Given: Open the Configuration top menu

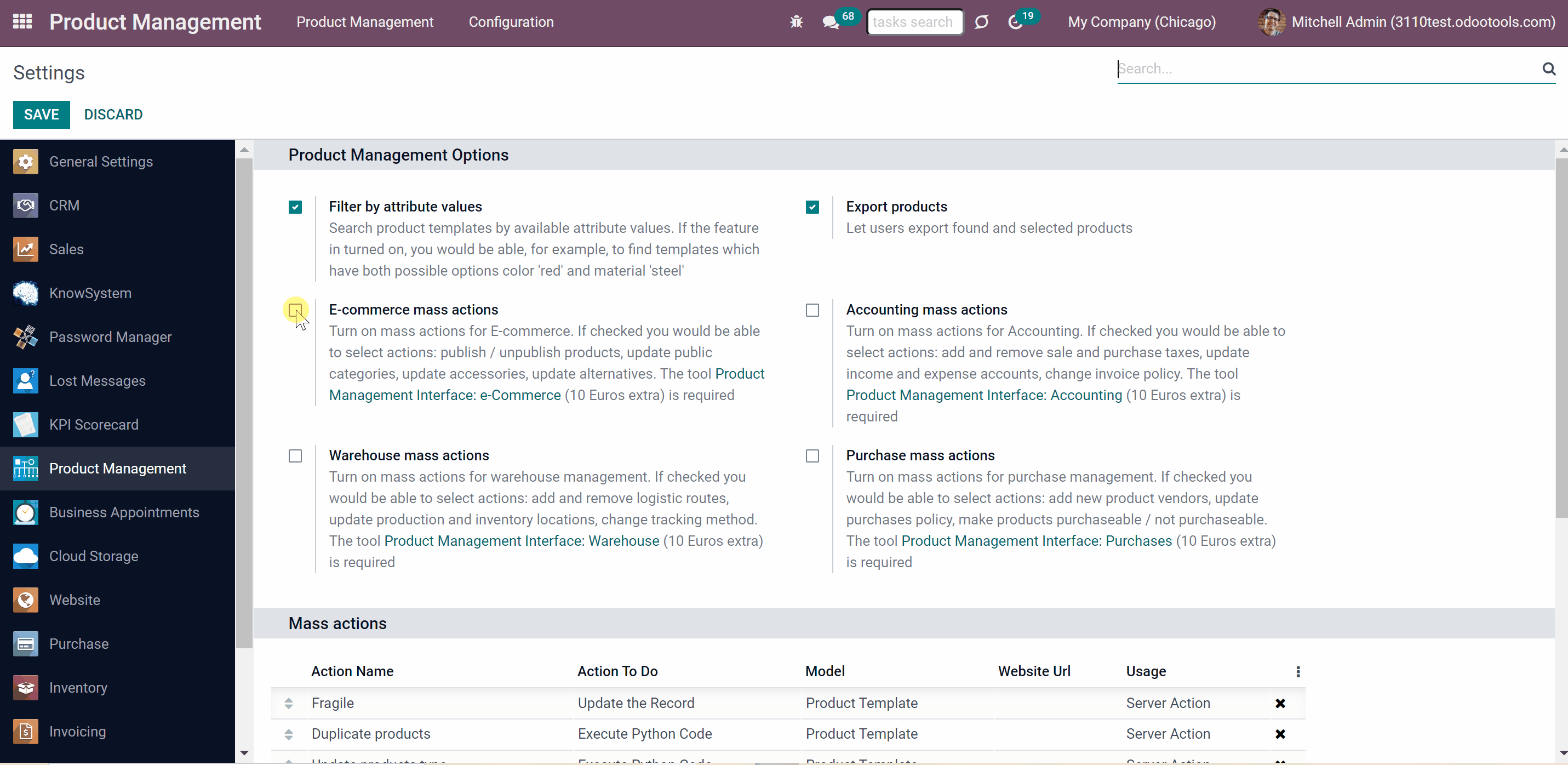Looking at the screenshot, I should [511, 22].
